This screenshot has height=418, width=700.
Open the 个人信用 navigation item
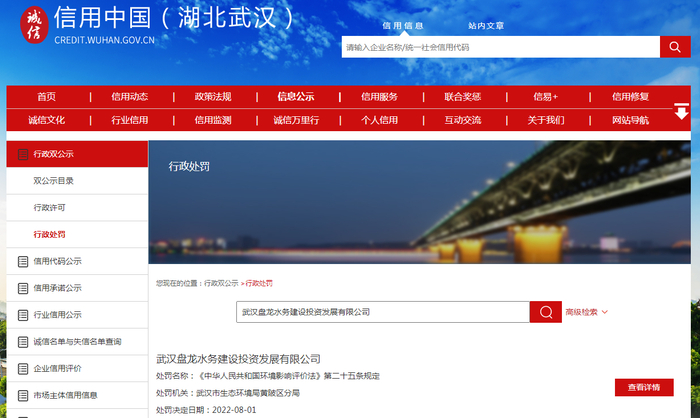click(x=379, y=120)
